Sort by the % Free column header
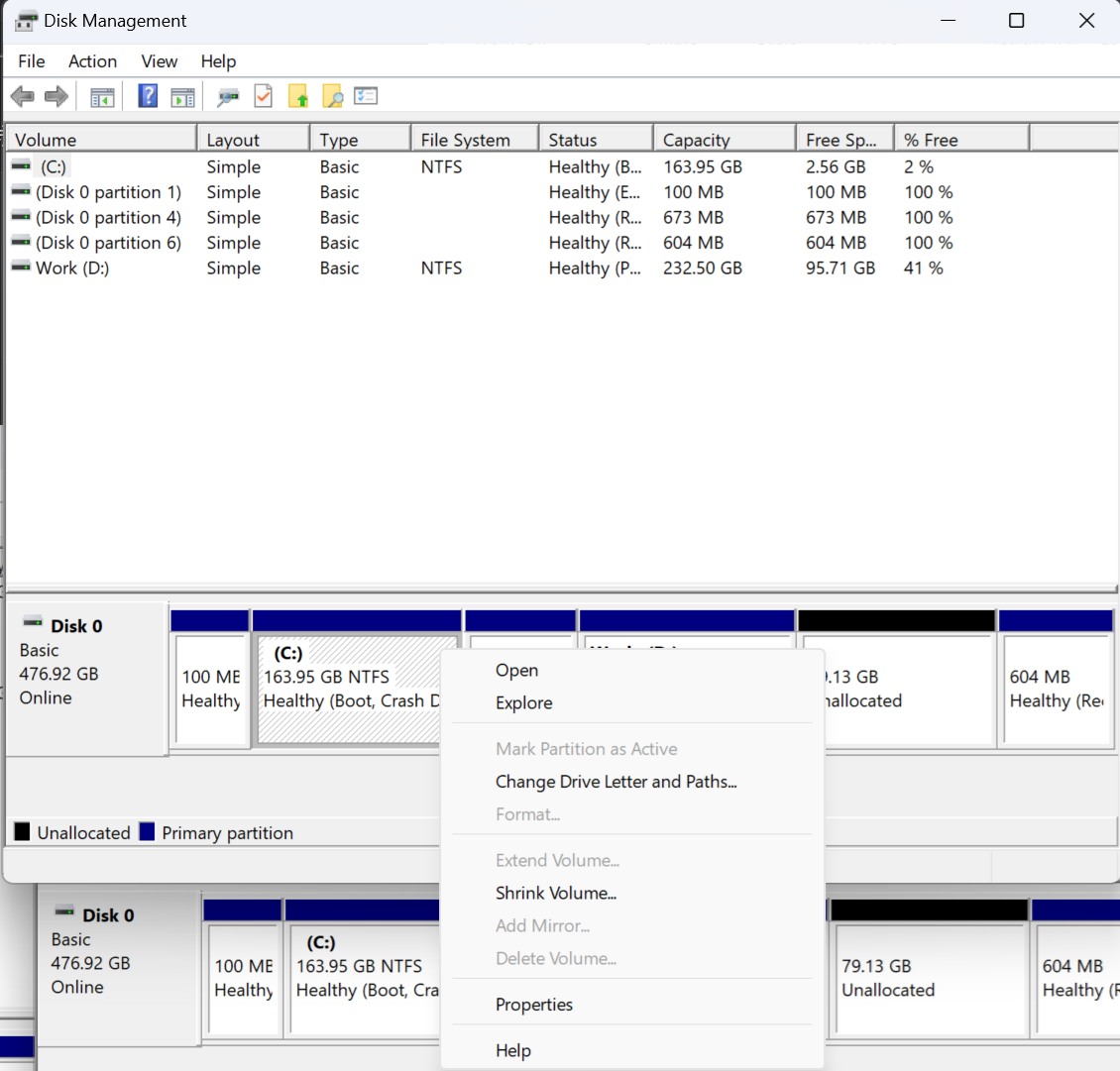The width and height of the screenshot is (1120, 1071). pyautogui.click(x=962, y=140)
